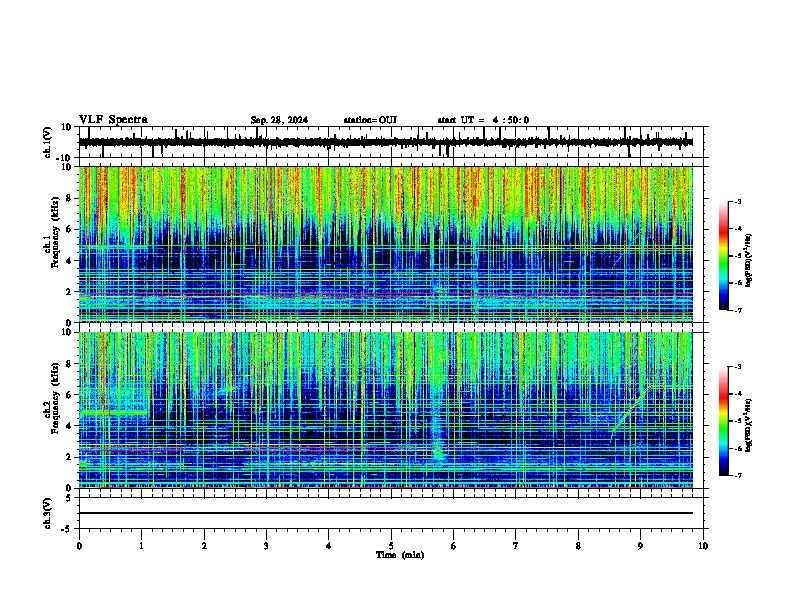Screen dimensions: 792x612
Task: Click the ch.1 voltage waveform trace
Action: (x=385, y=142)
